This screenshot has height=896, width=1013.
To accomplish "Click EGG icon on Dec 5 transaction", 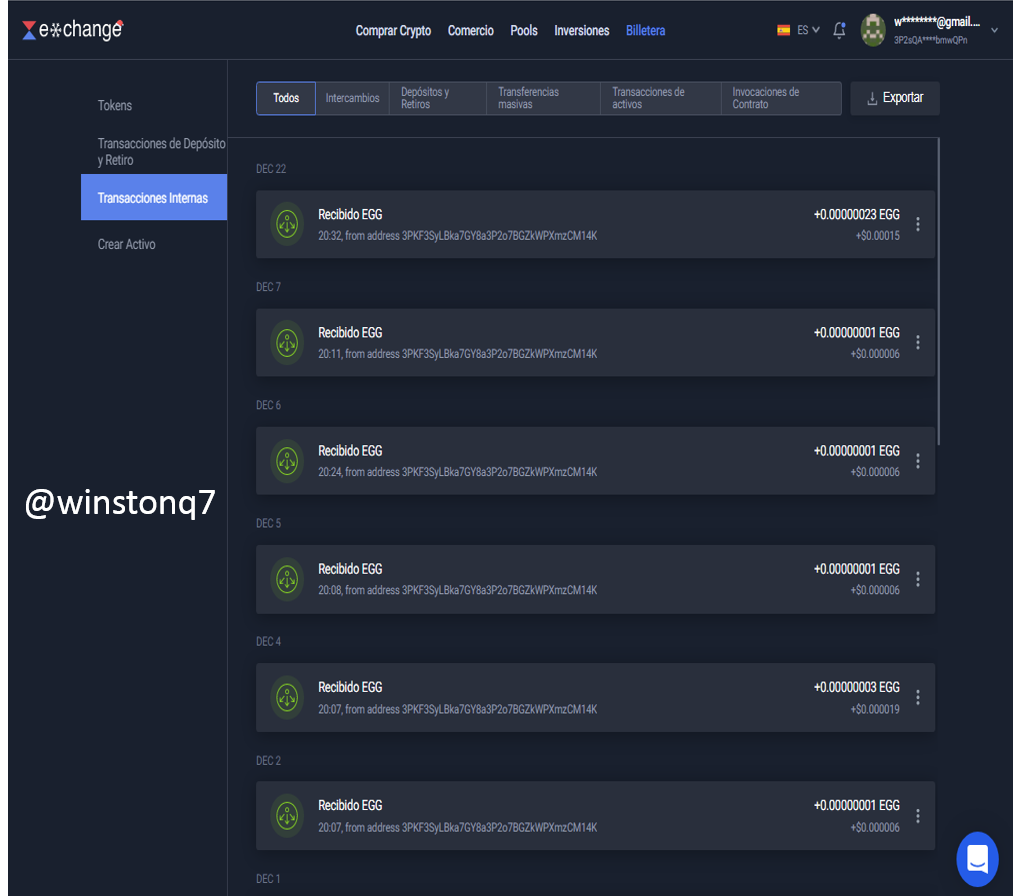I will click(287, 579).
